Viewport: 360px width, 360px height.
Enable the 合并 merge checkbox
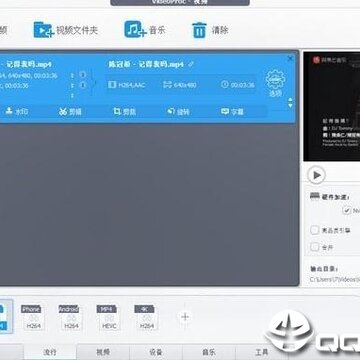tap(314, 247)
